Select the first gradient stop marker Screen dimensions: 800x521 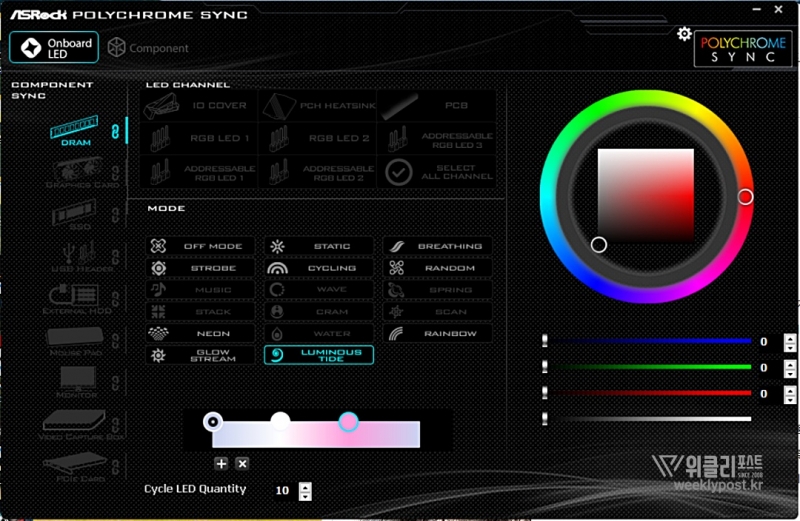click(x=213, y=421)
